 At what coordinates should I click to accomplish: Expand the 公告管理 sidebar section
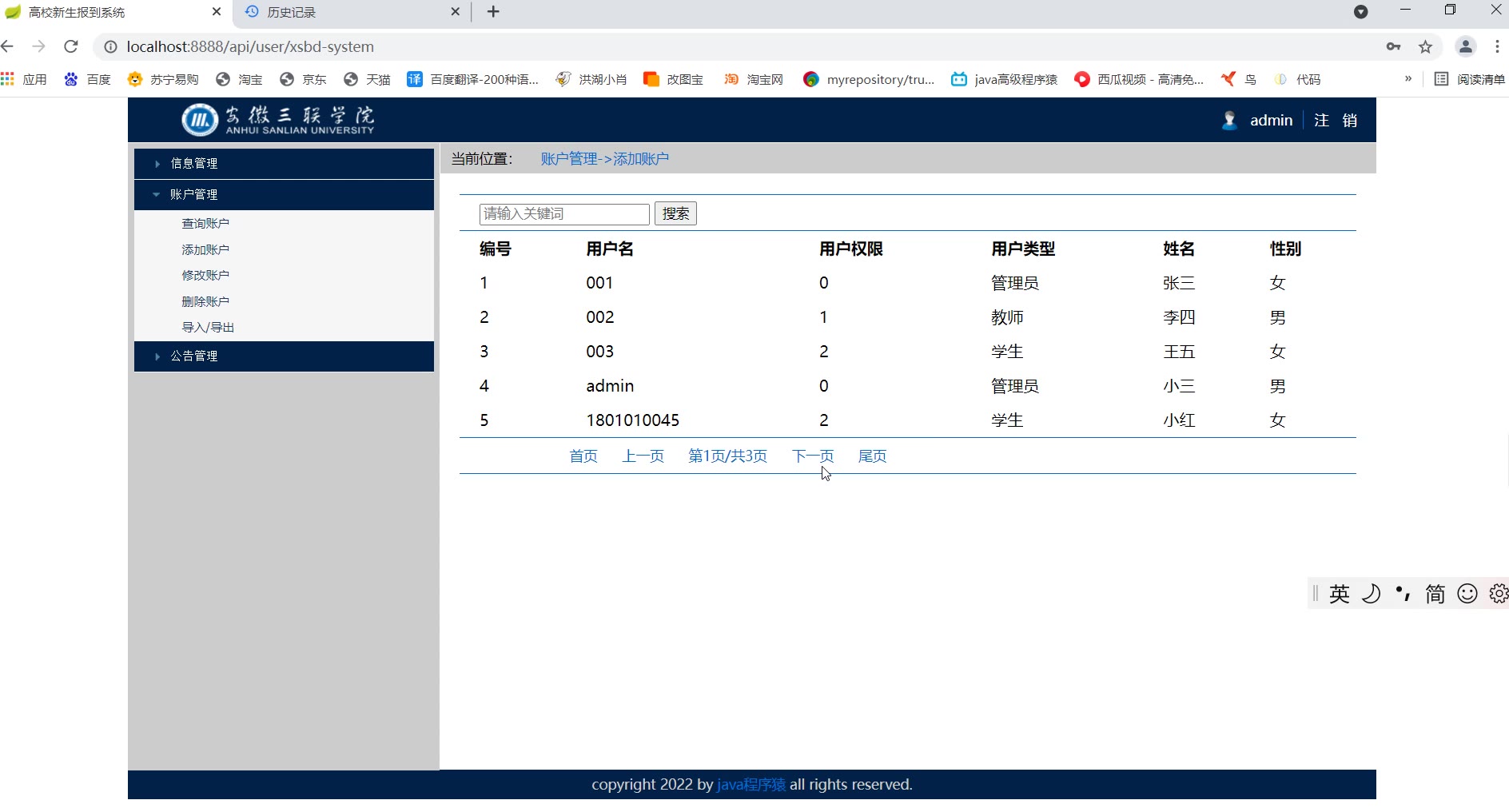(x=194, y=356)
